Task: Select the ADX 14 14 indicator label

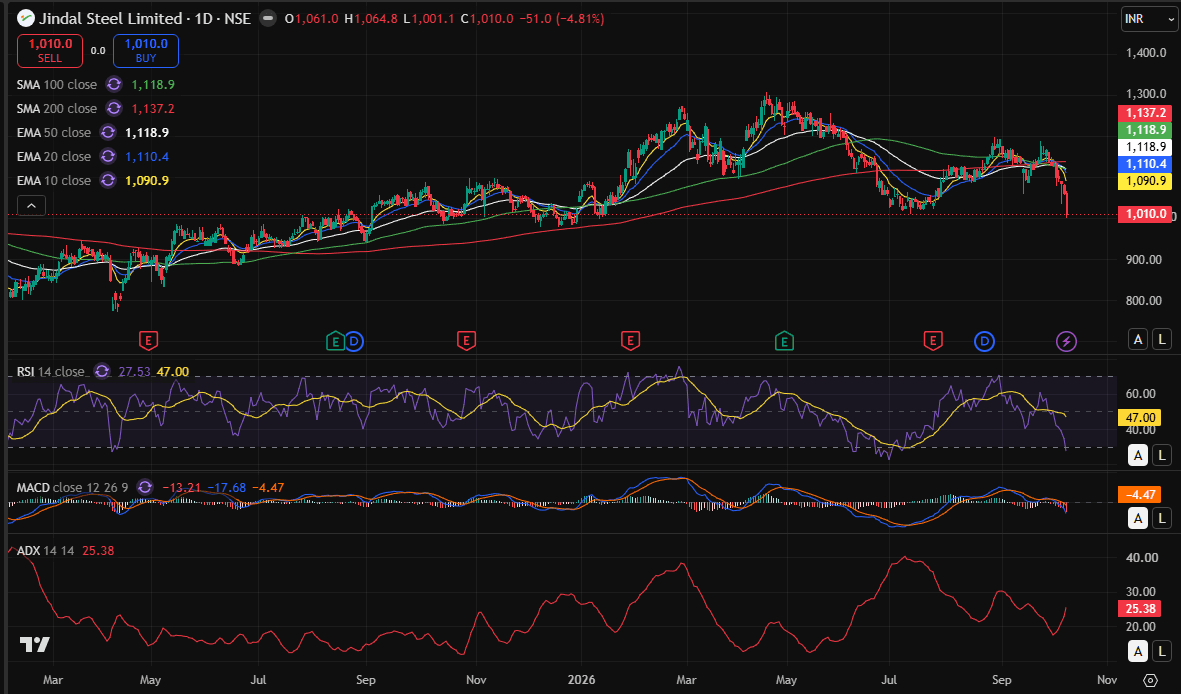Action: 45,551
